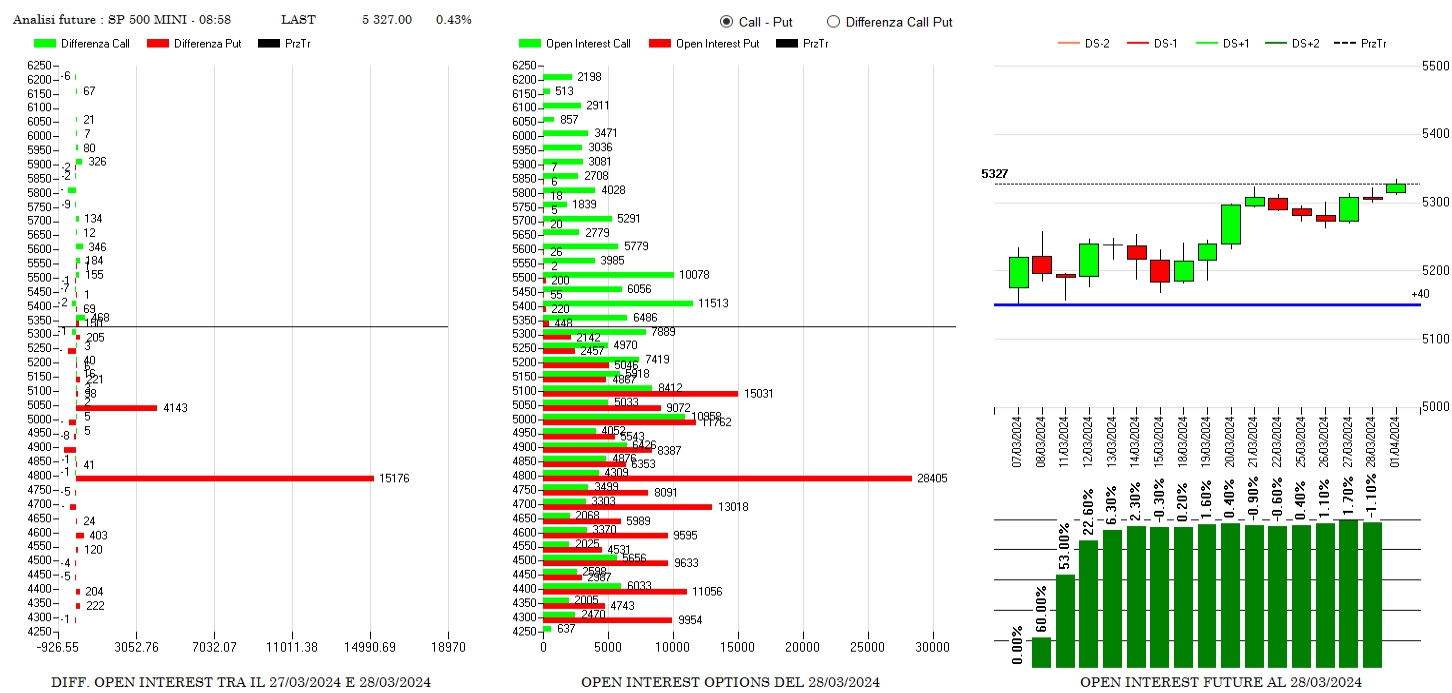
Task: Click the 4143 put difference bar
Action: (x=116, y=408)
